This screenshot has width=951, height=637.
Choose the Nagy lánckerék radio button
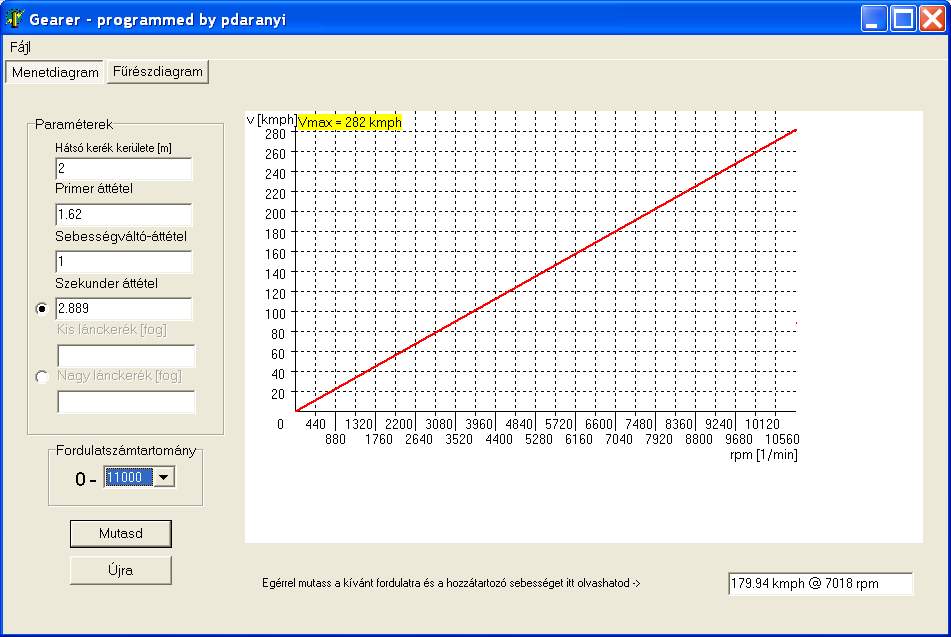42,377
